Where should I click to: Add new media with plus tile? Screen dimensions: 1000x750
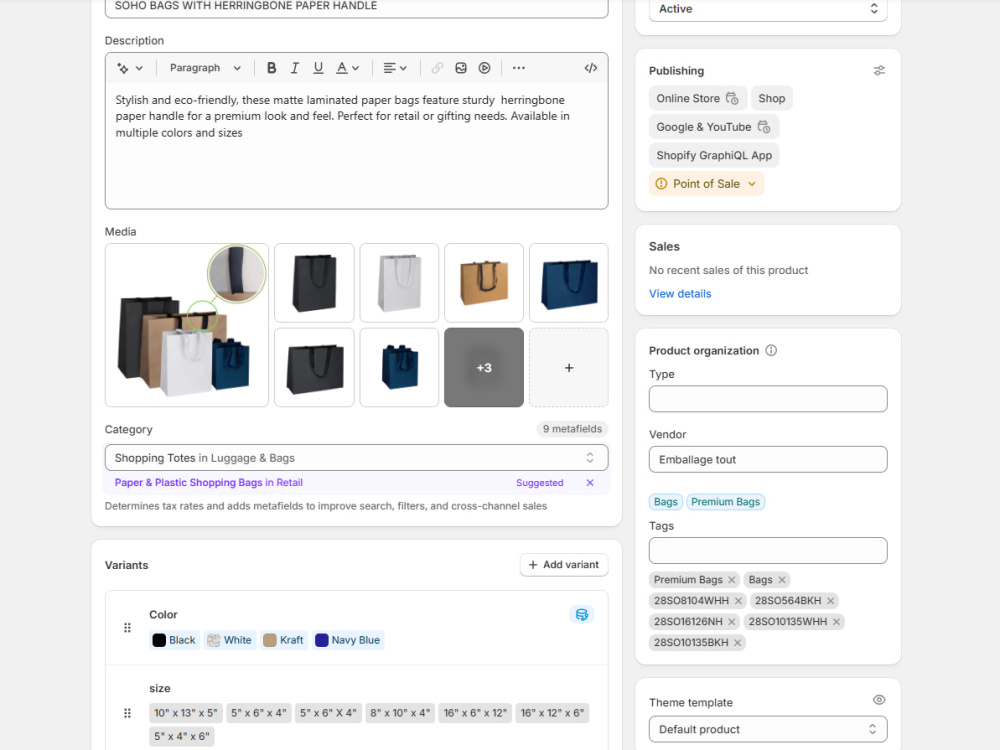click(x=569, y=367)
